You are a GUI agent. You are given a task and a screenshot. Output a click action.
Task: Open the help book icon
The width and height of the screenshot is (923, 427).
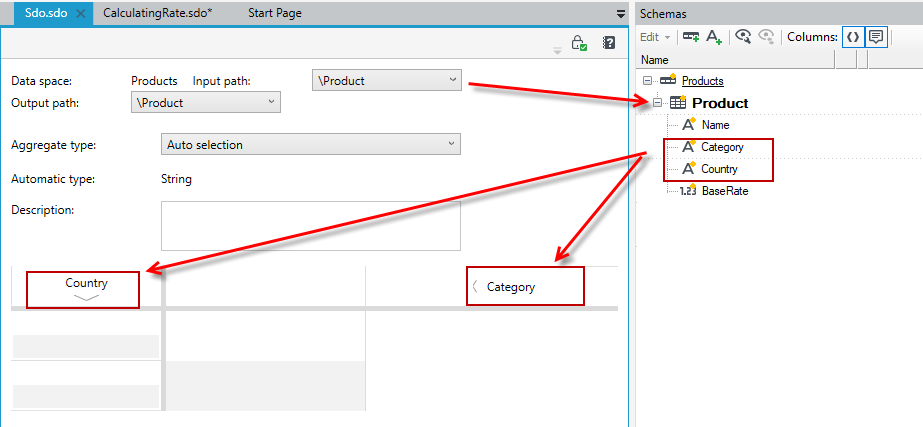[609, 43]
